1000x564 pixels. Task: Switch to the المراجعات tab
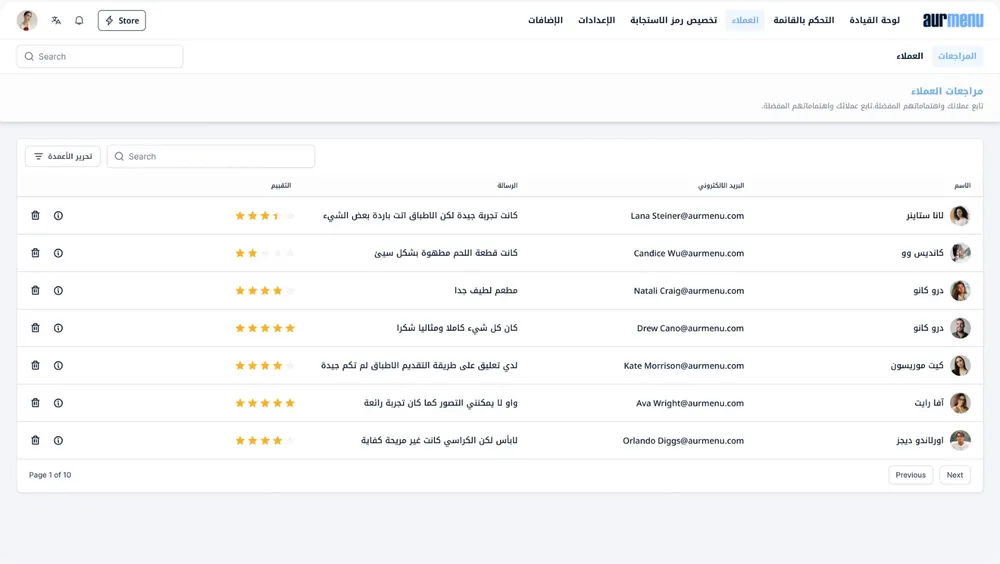pos(957,56)
